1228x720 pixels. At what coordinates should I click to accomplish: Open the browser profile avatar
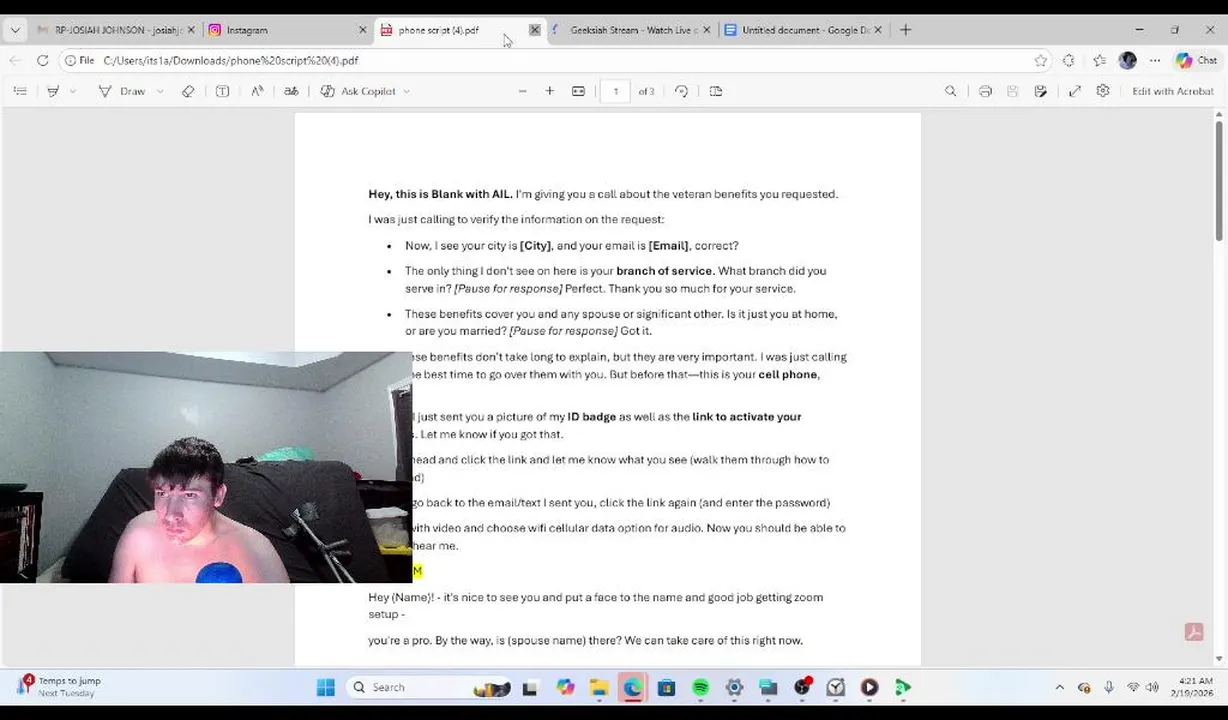pos(1128,60)
